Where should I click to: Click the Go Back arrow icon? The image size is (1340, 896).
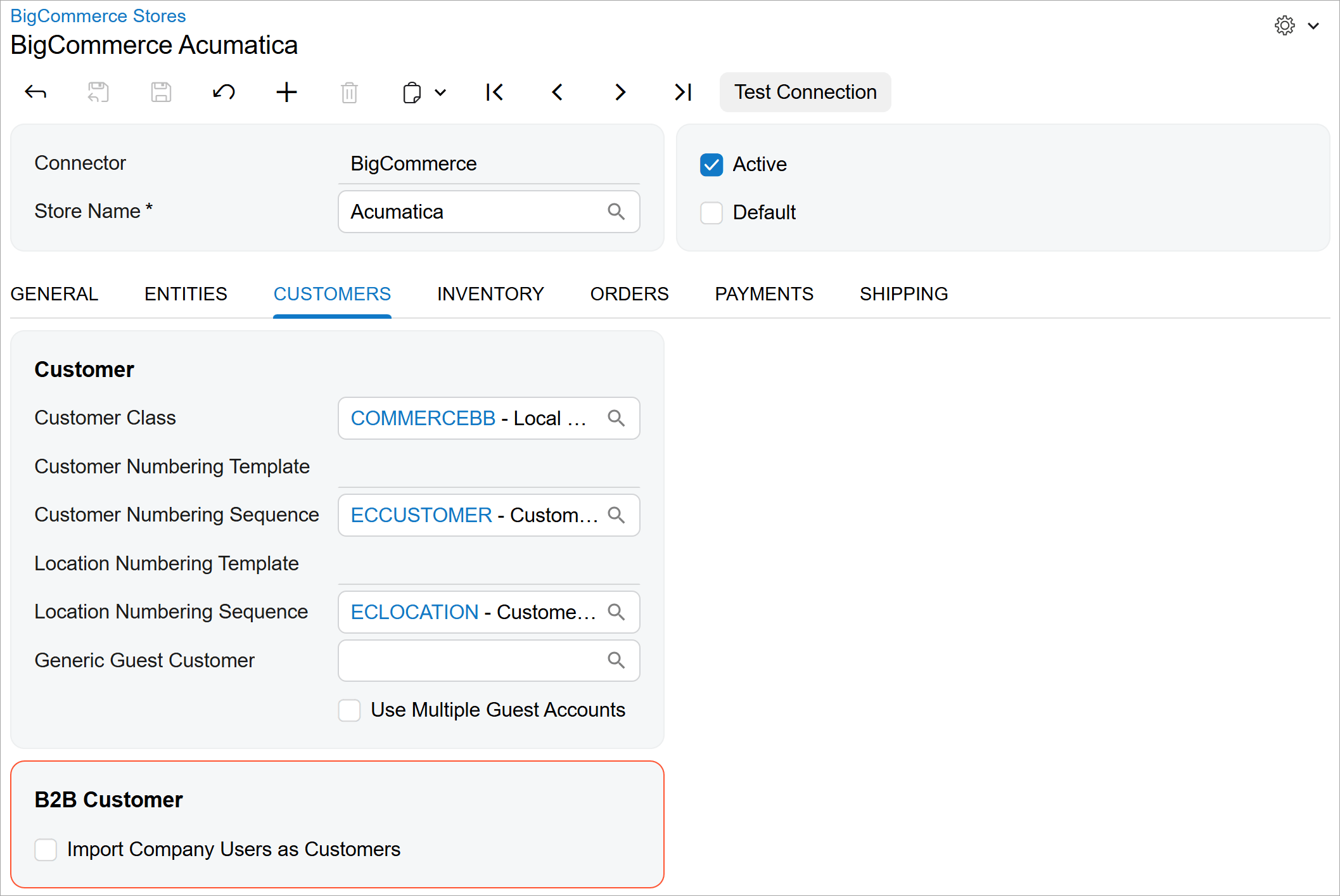pyautogui.click(x=35, y=92)
